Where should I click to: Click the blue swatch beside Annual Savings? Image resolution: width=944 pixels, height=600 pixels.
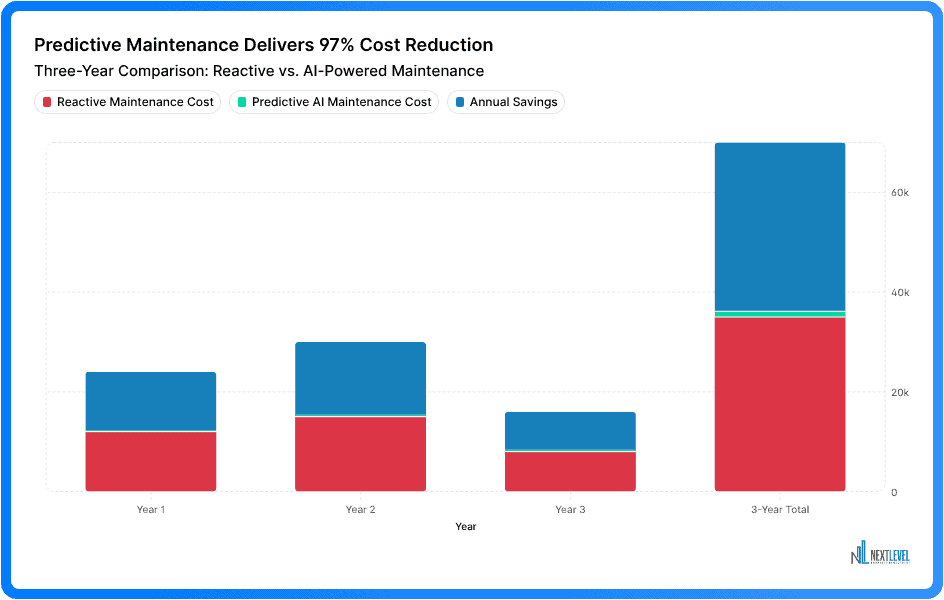[x=460, y=102]
